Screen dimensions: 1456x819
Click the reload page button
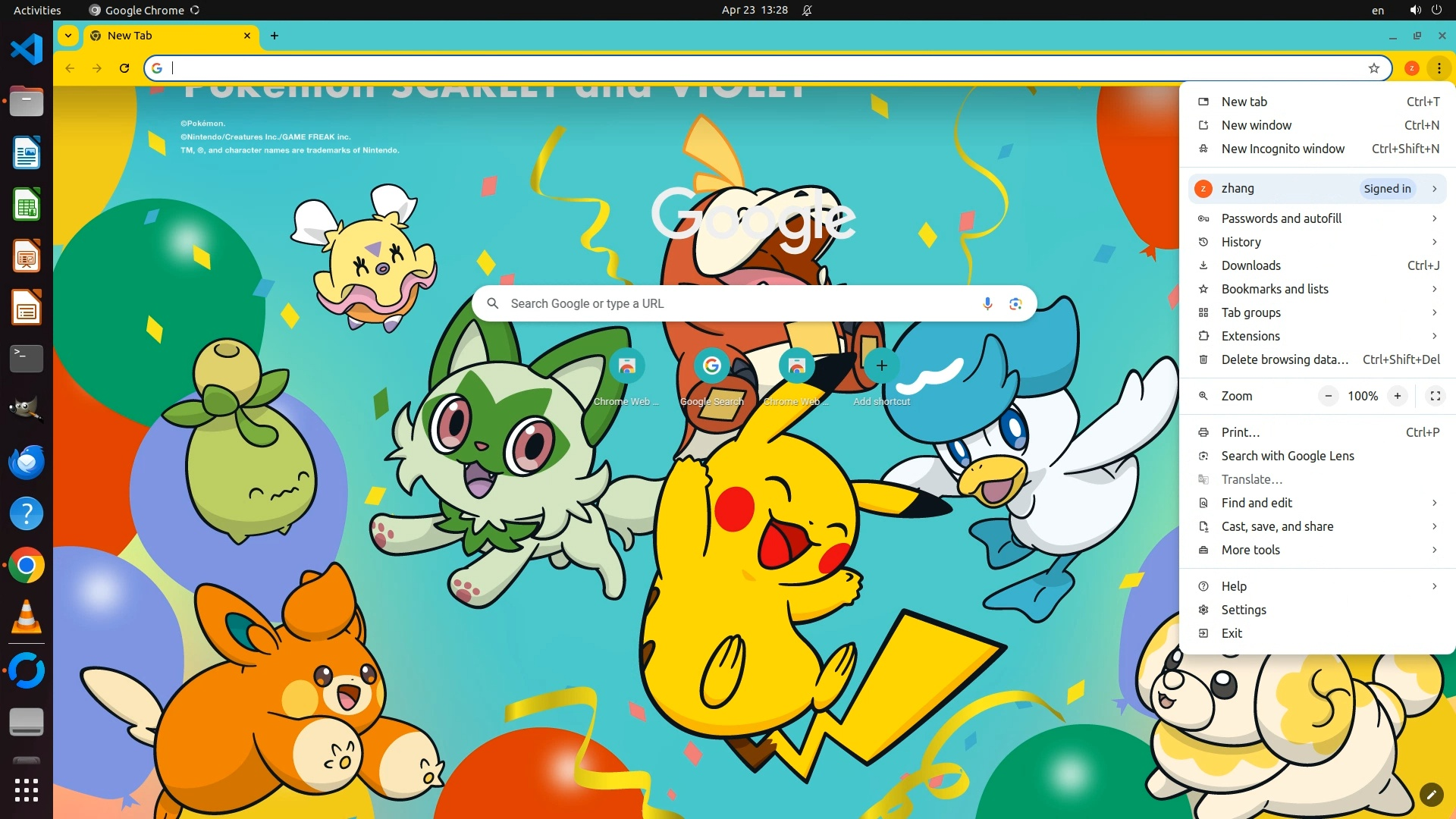tap(124, 68)
